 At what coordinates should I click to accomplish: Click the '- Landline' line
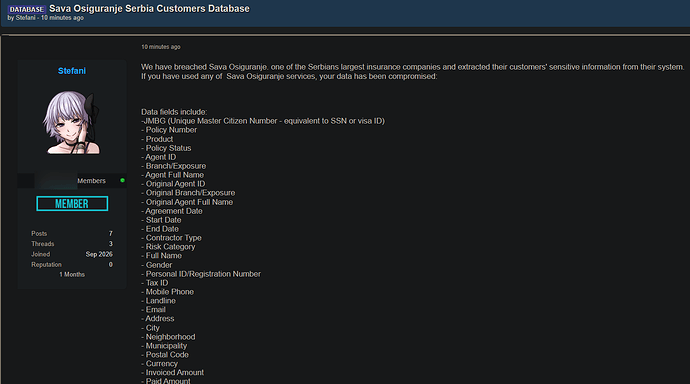[x=158, y=301]
